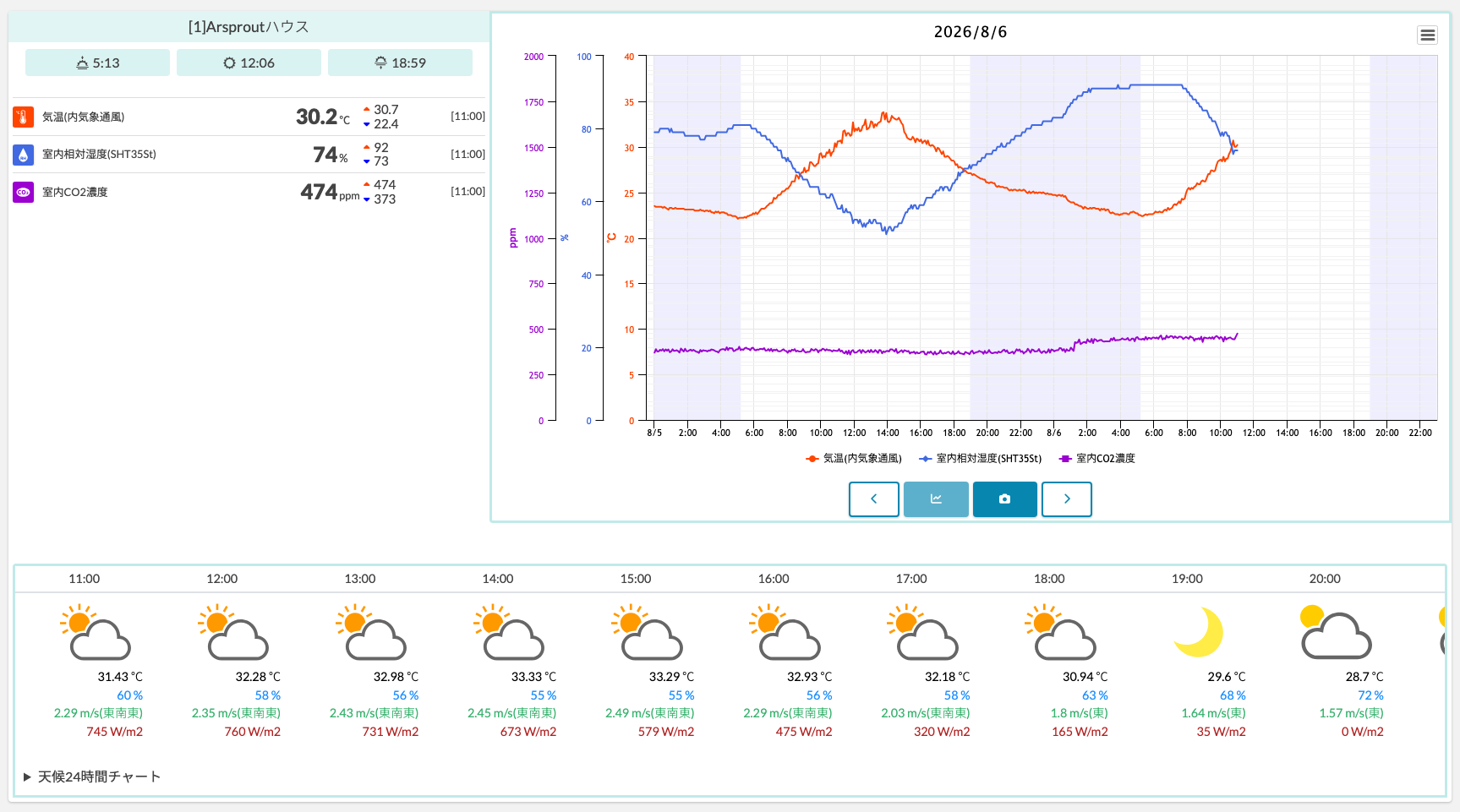The width and height of the screenshot is (1460, 812).
Task: Toggle 室内相対湿度(SHT35St) series in legend
Action: click(981, 459)
